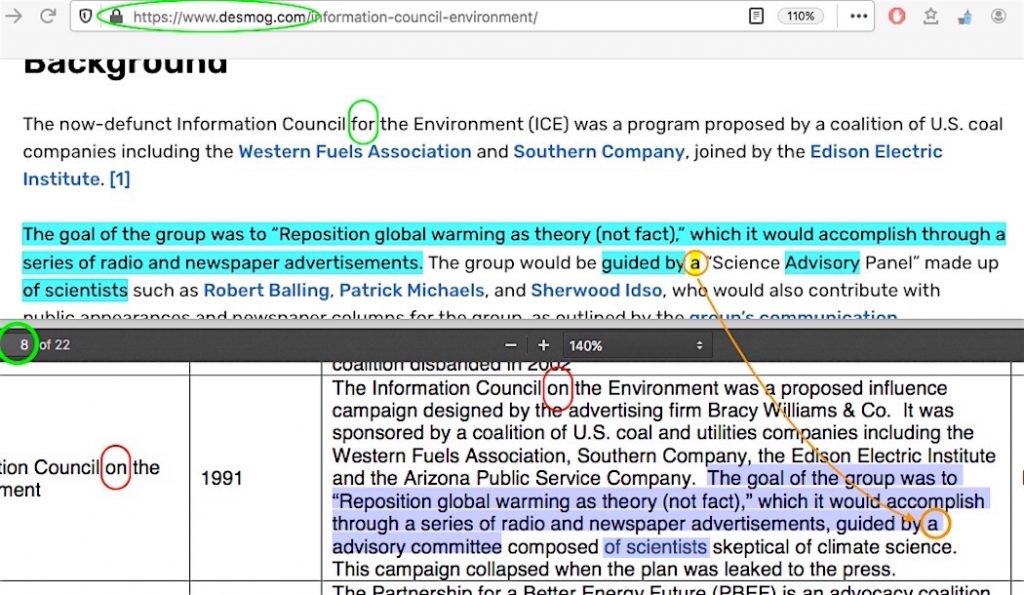Open the account profile icon
Screen dimensions: 1024x595
click(998, 17)
